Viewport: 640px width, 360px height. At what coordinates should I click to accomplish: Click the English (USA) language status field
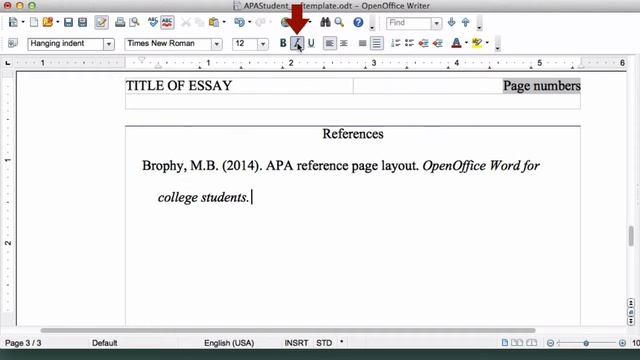(229, 343)
